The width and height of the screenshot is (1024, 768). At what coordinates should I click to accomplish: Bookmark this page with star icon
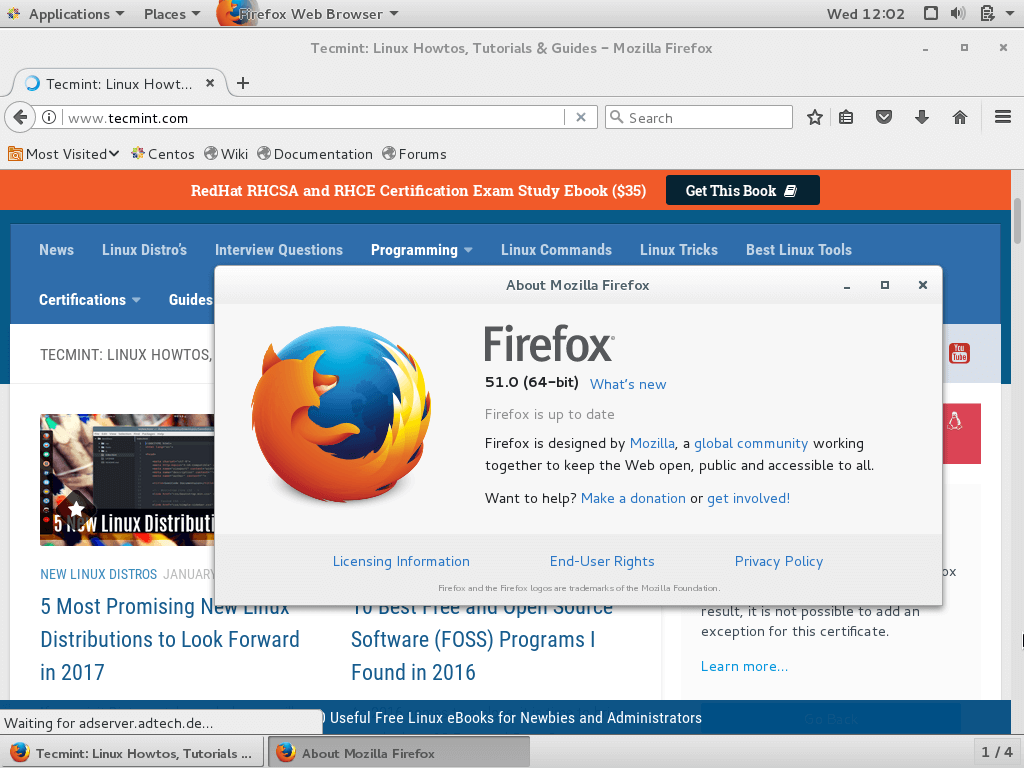pos(814,118)
